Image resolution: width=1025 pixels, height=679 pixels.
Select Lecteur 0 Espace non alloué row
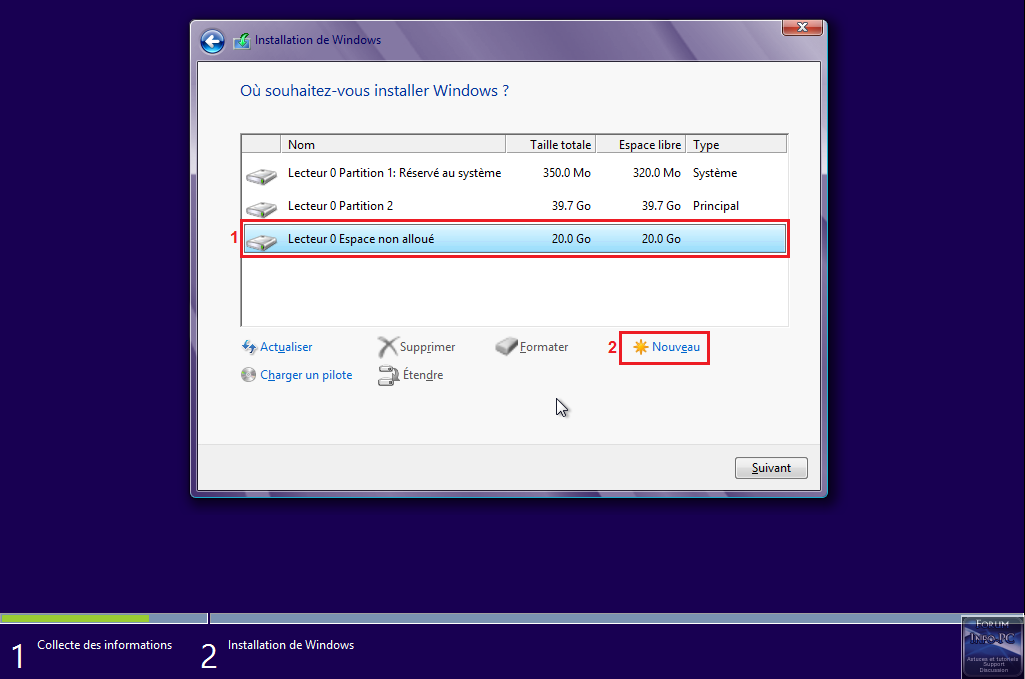514,239
